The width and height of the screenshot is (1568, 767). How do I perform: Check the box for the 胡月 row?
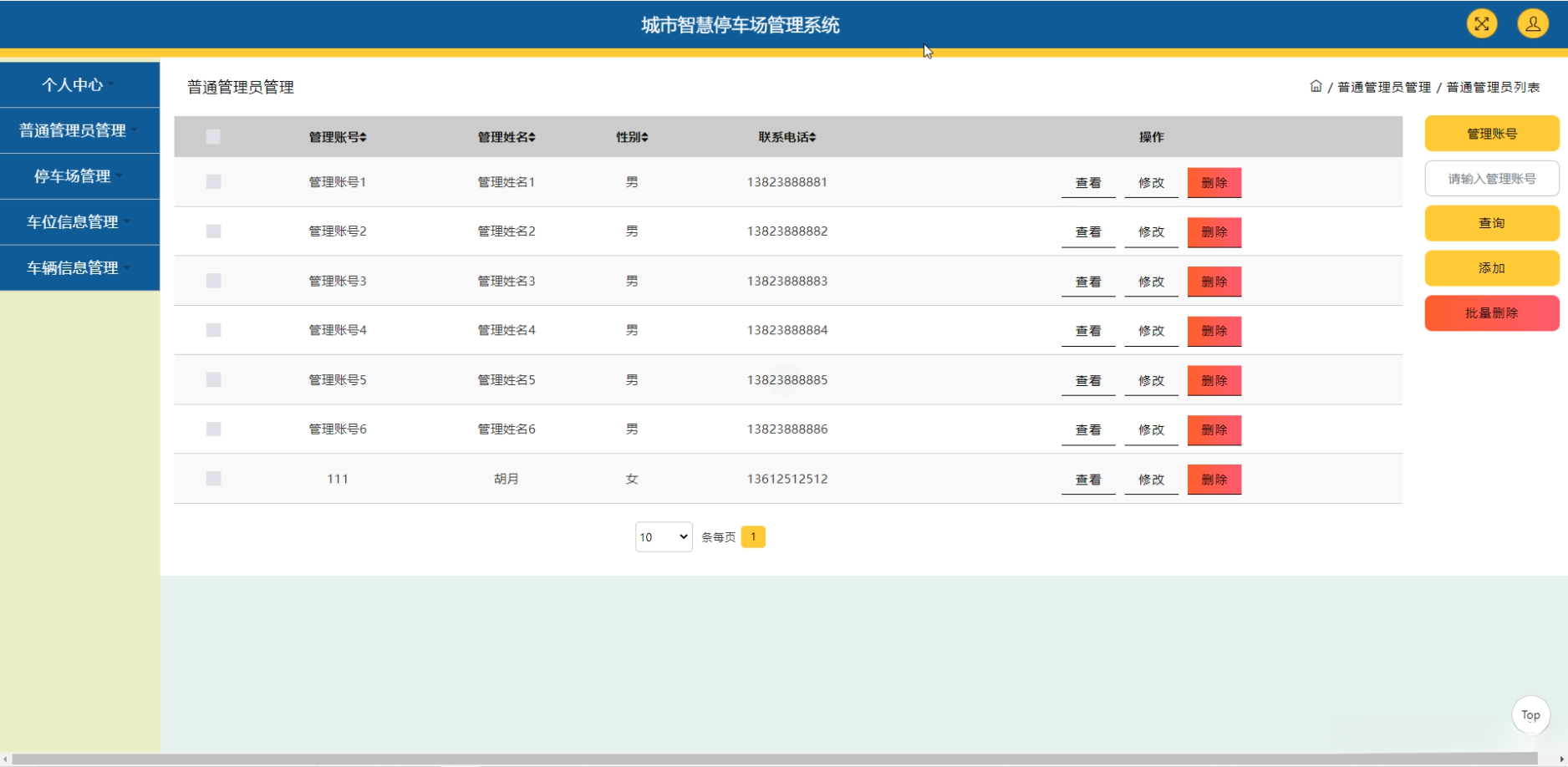click(x=213, y=479)
